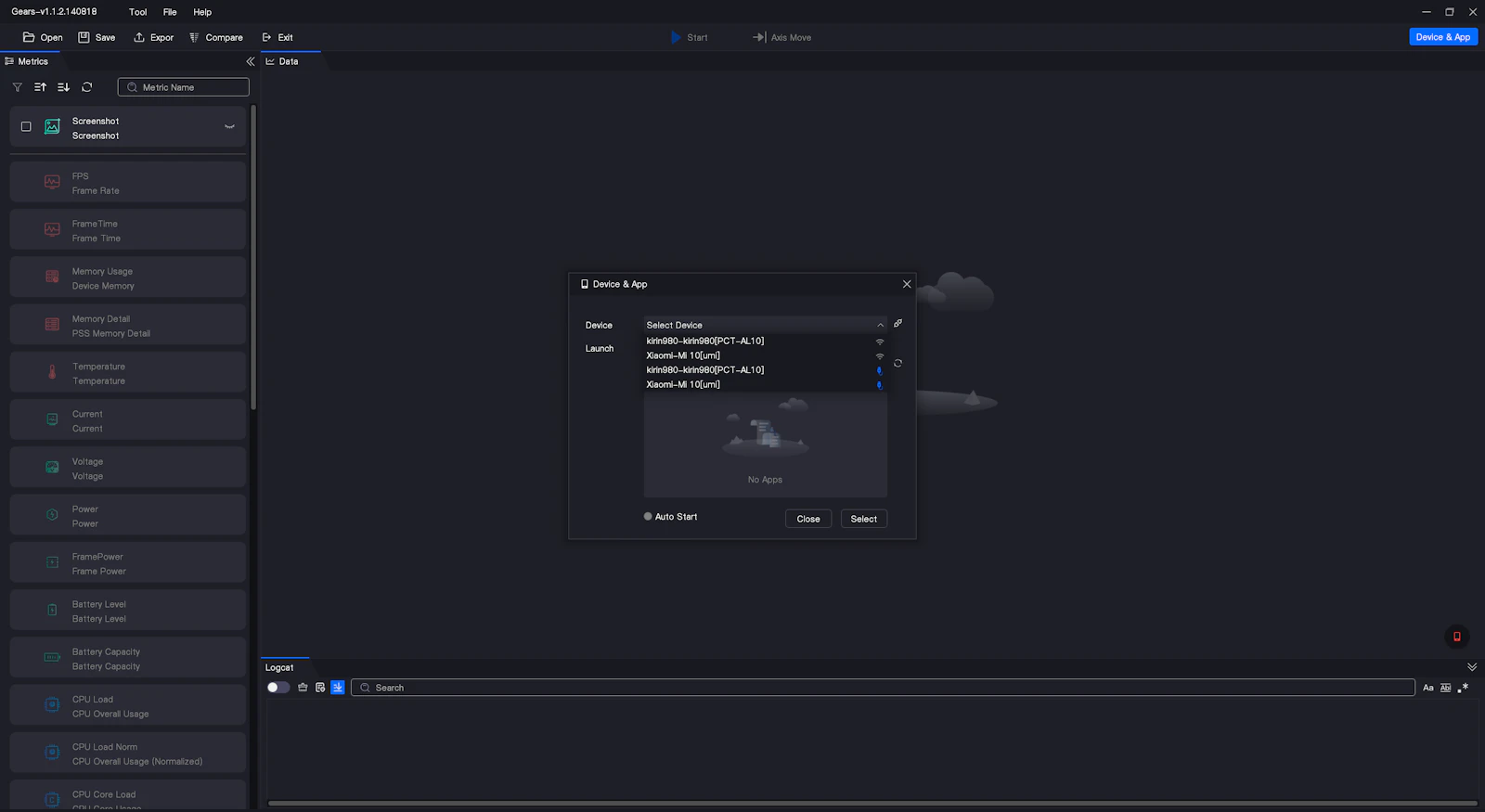
Task: Click the Export upload toolbar icon
Action: pos(139,37)
